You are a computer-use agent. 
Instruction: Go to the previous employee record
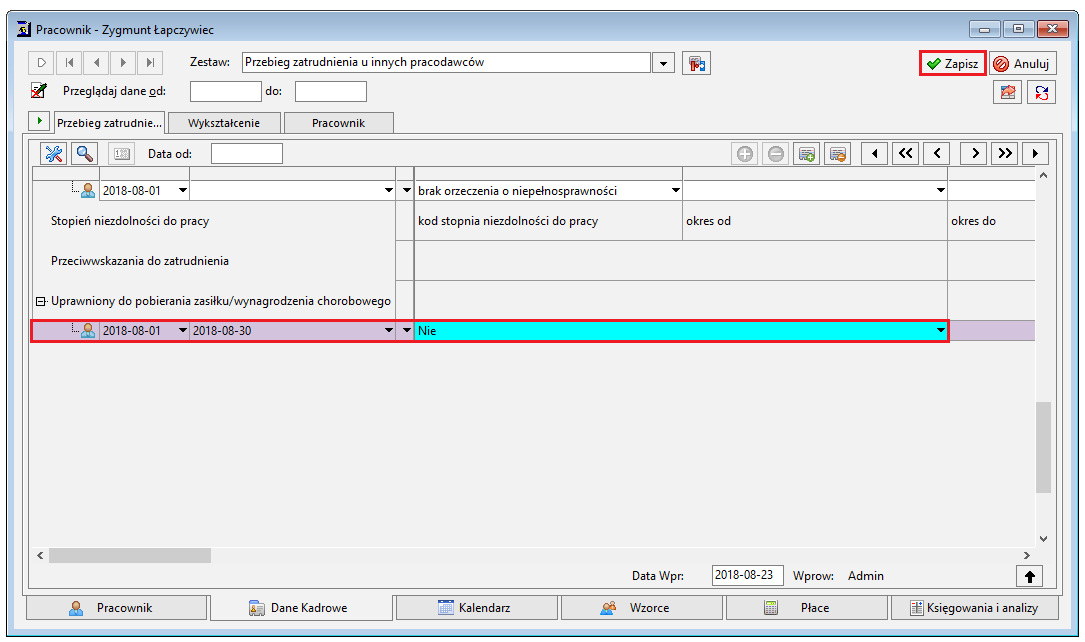(x=96, y=63)
